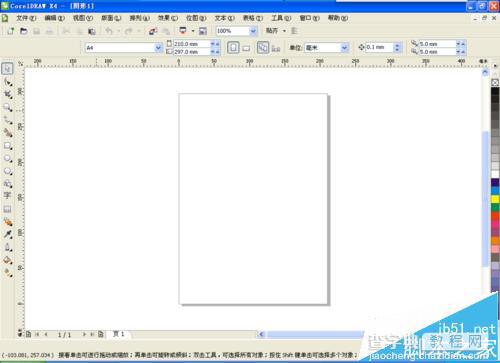The height and width of the screenshot is (363, 500).
Task: Select the Crop tool
Action: point(8,94)
